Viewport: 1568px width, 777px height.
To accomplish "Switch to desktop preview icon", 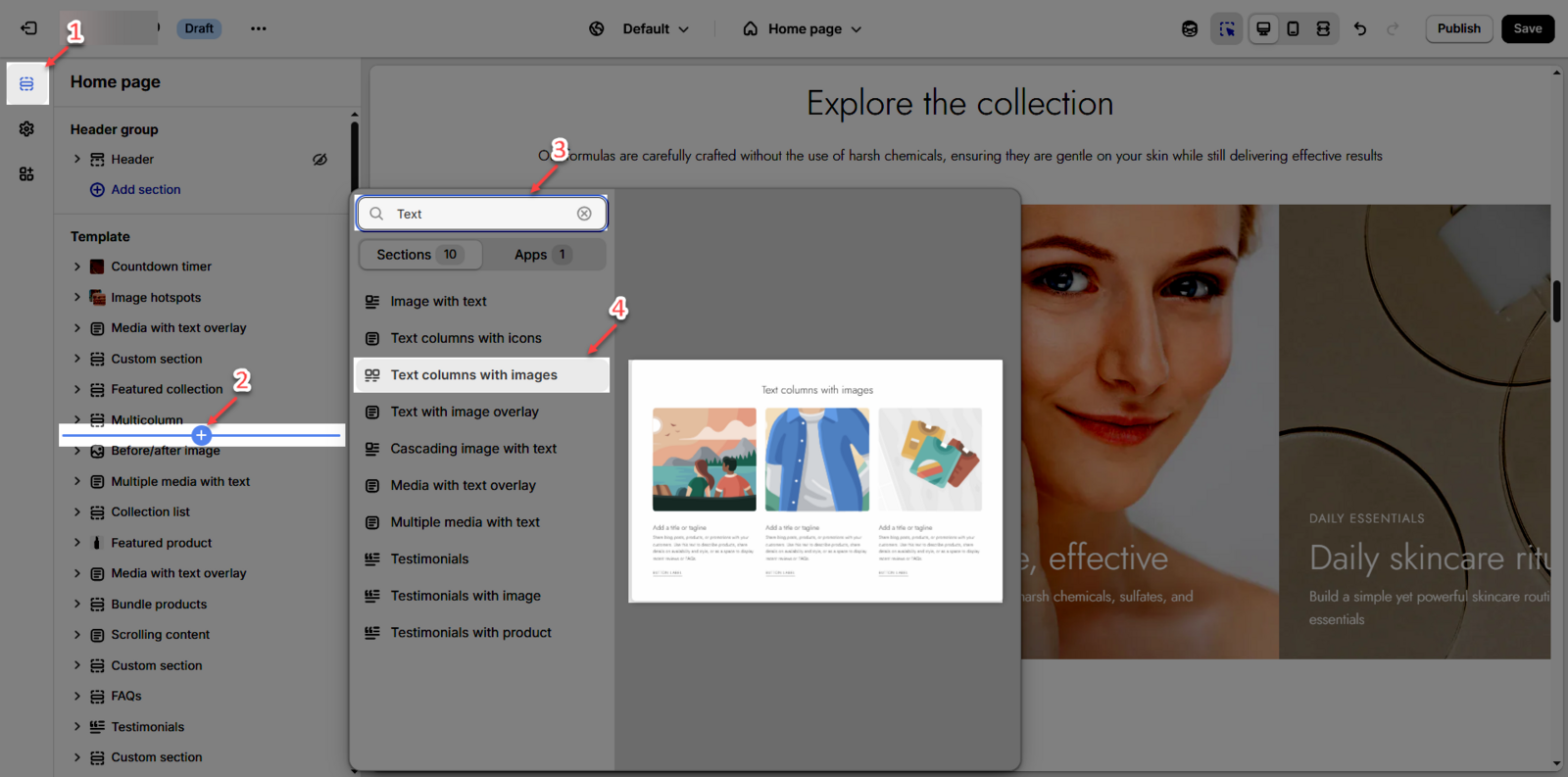I will (x=1263, y=28).
